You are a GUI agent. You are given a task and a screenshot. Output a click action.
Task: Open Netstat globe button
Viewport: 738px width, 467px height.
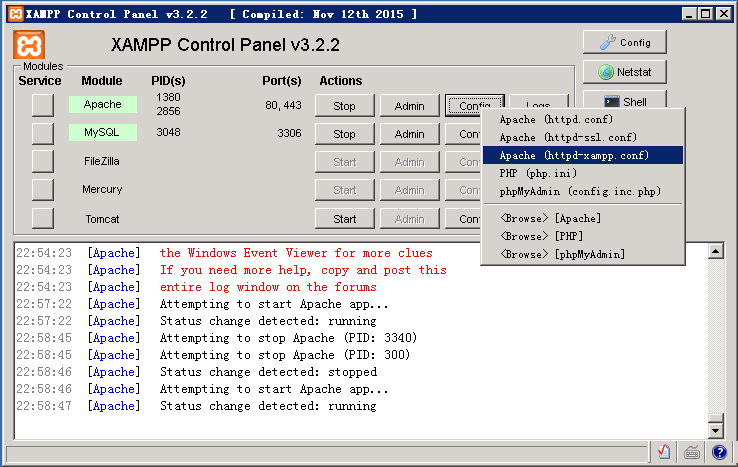tap(625, 72)
